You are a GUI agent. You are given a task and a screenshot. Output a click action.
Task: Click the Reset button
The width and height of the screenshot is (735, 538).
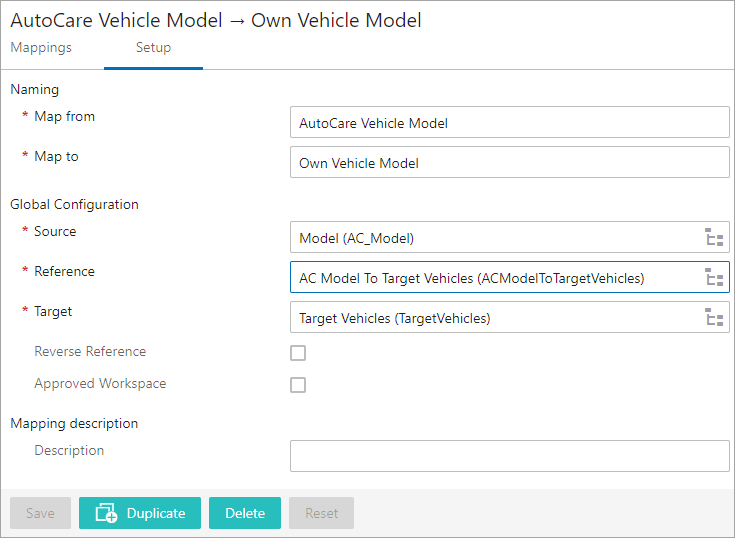[322, 513]
